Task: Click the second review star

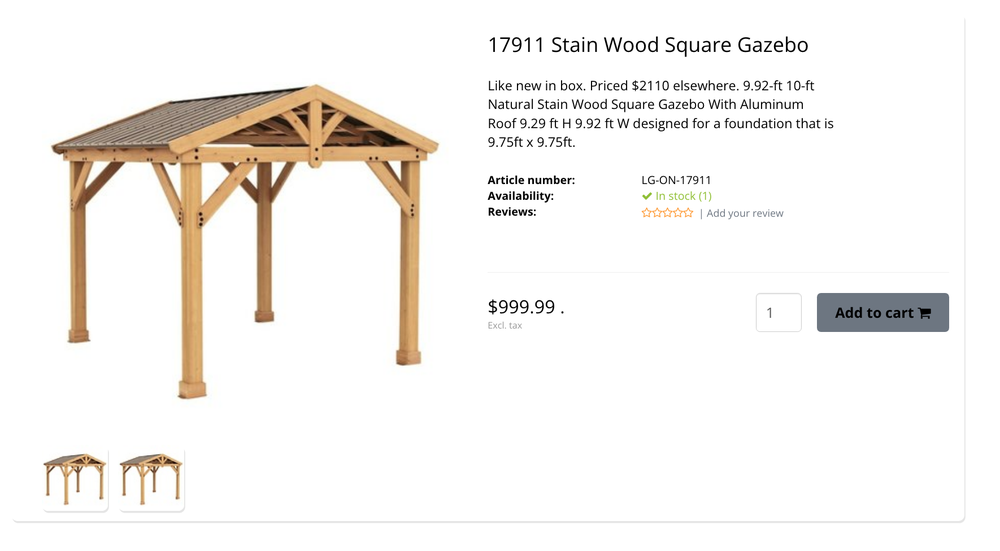Action: pyautogui.click(x=657, y=213)
